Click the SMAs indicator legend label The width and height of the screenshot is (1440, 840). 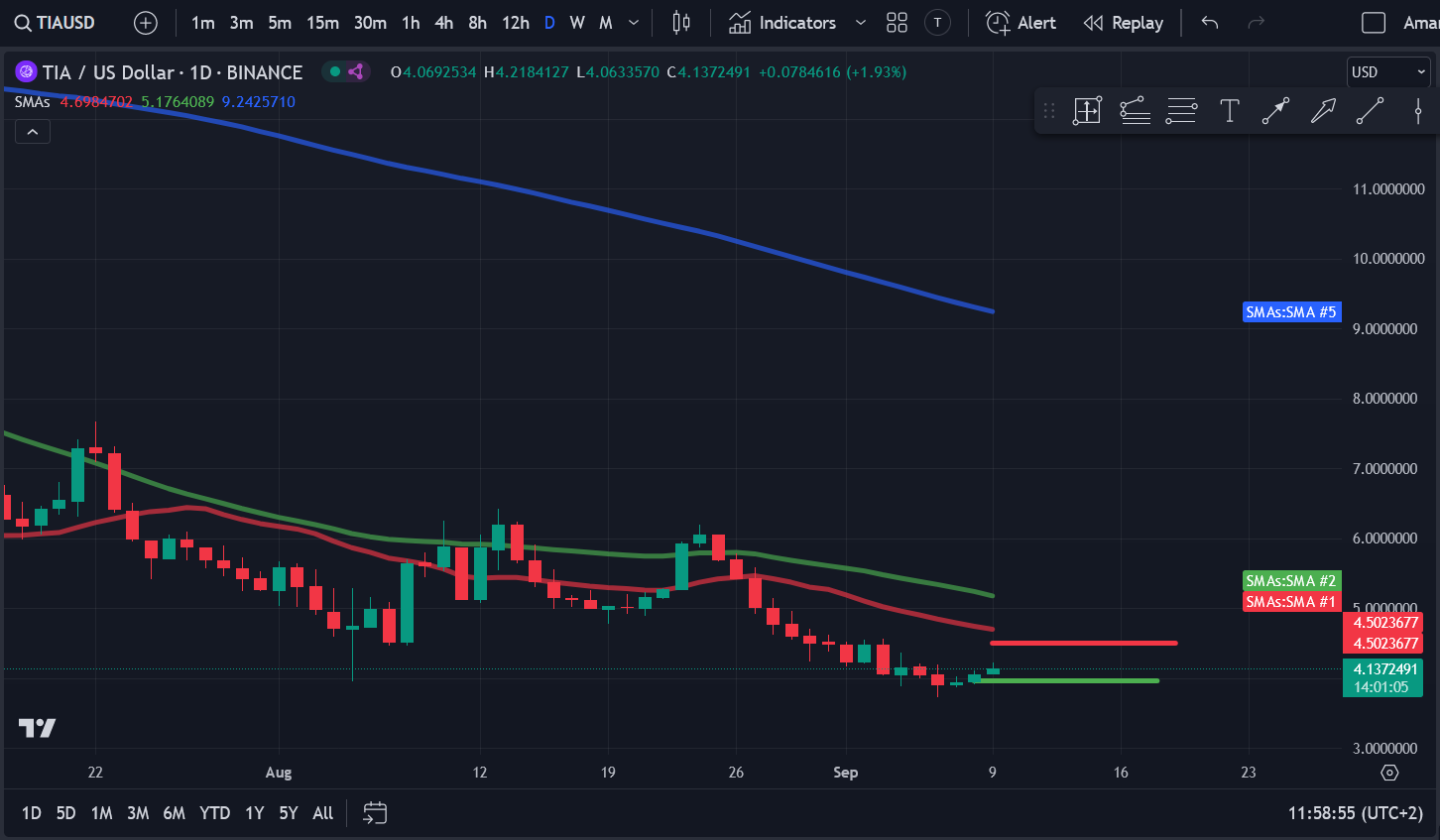(x=32, y=102)
